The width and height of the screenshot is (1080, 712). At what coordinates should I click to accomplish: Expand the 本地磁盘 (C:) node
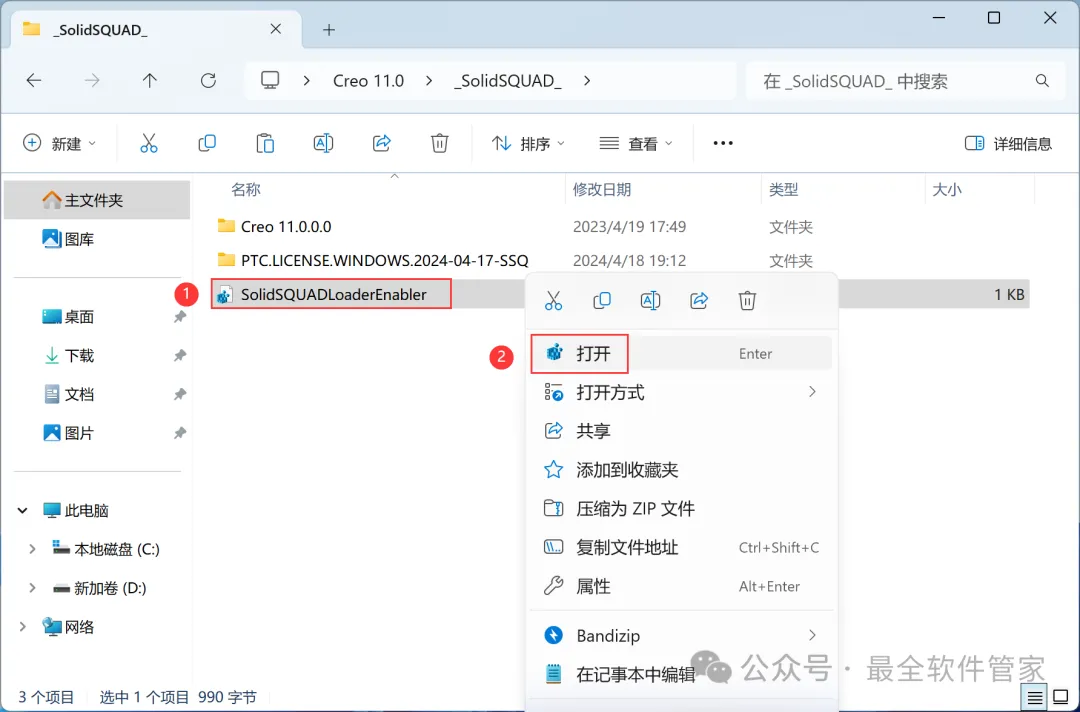click(x=32, y=549)
